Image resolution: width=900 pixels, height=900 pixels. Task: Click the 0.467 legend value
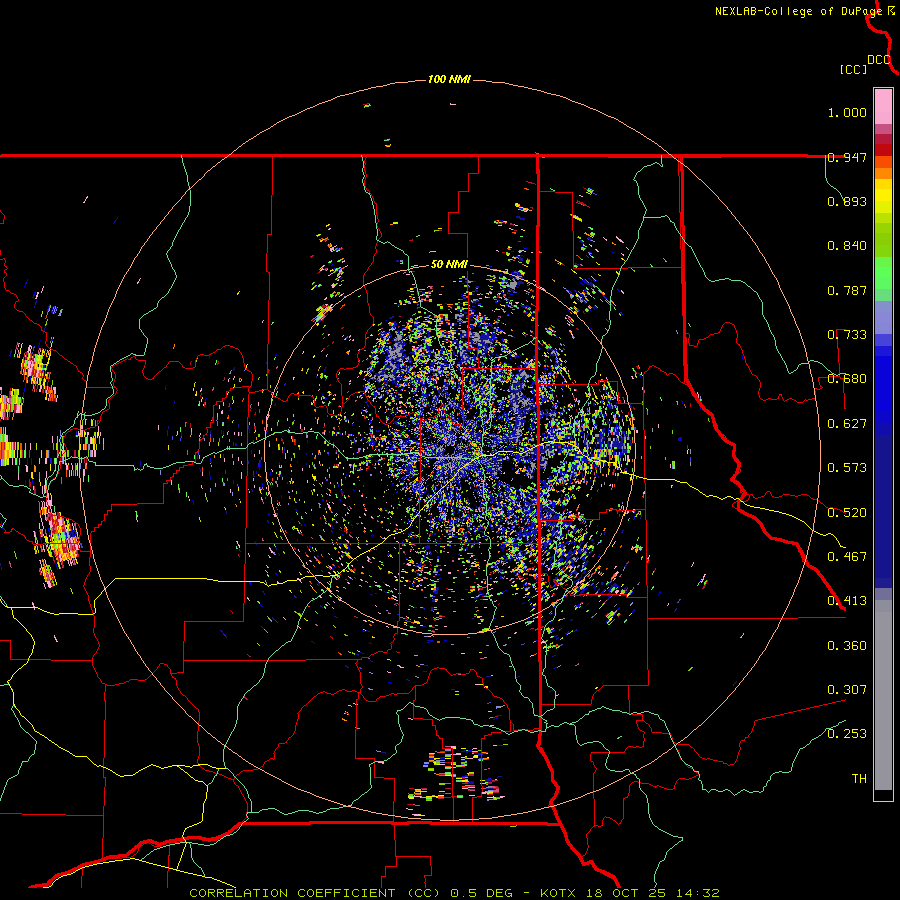(847, 557)
